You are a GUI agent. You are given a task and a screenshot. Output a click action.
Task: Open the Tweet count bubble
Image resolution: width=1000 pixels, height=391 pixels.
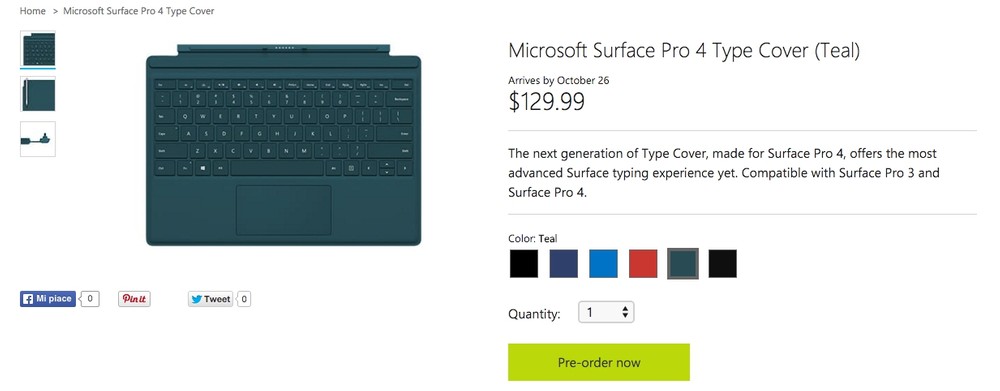[244, 299]
